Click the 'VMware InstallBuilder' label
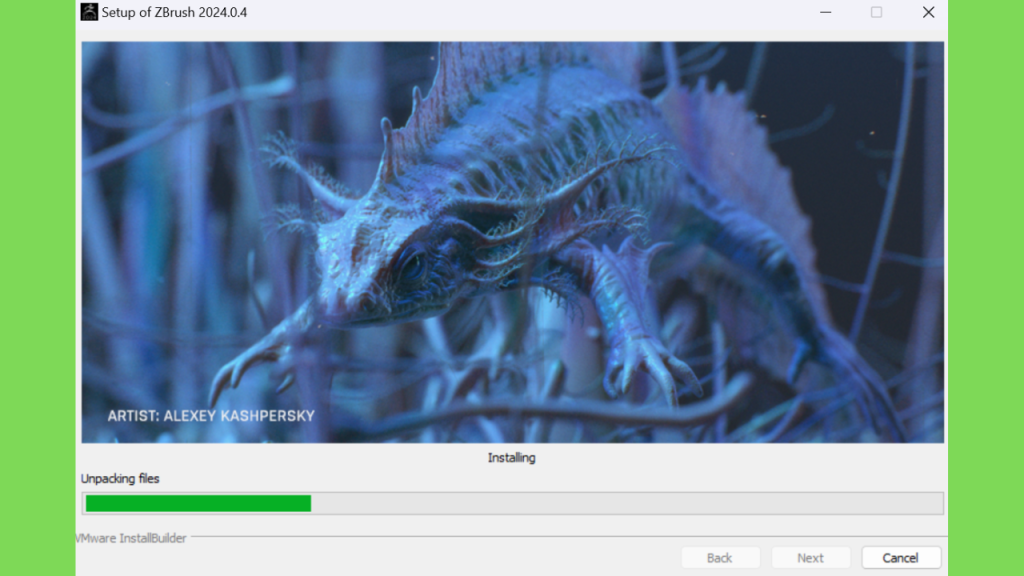 (x=131, y=538)
